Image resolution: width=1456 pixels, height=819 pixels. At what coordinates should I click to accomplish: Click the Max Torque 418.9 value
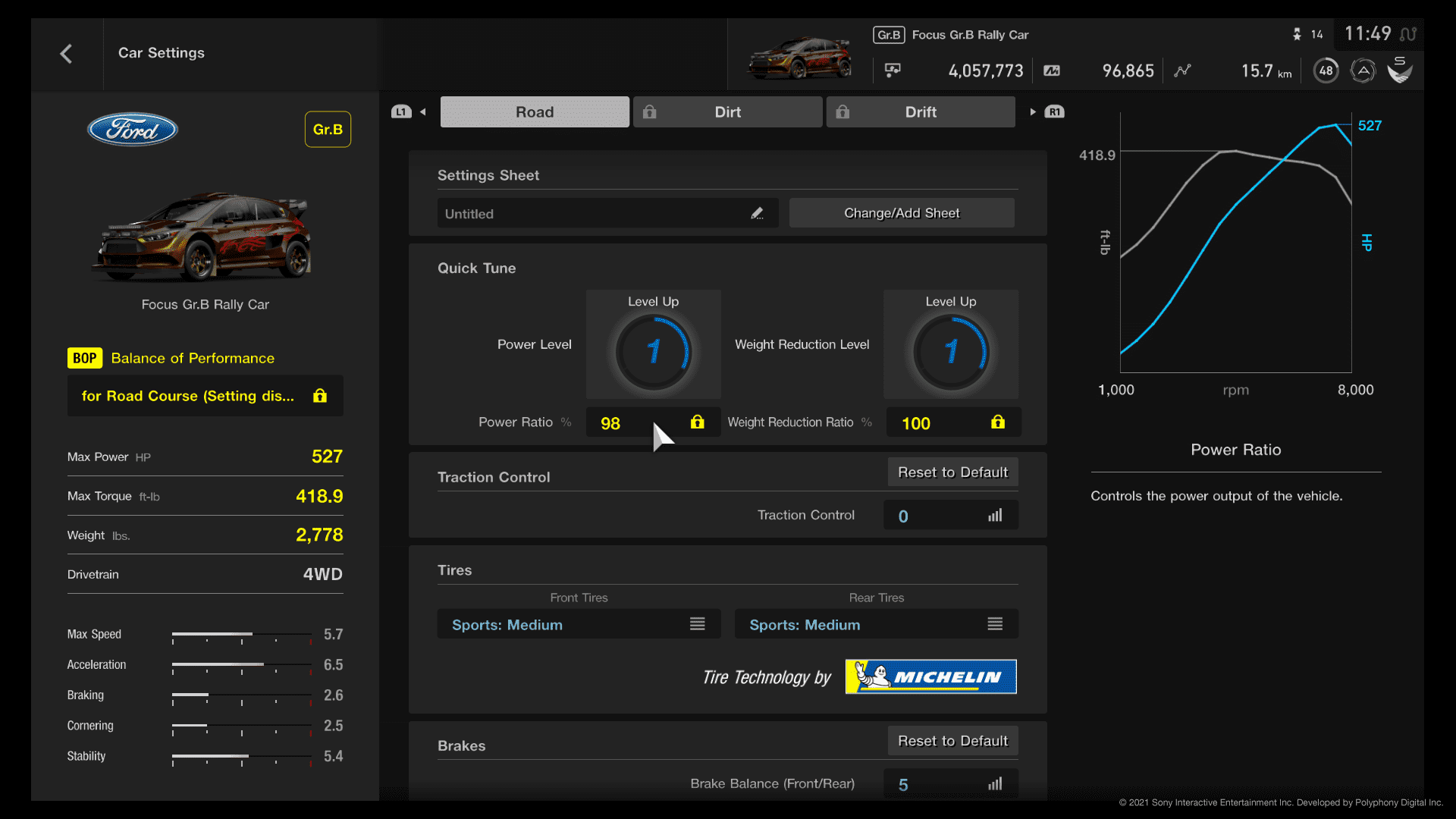coord(319,496)
